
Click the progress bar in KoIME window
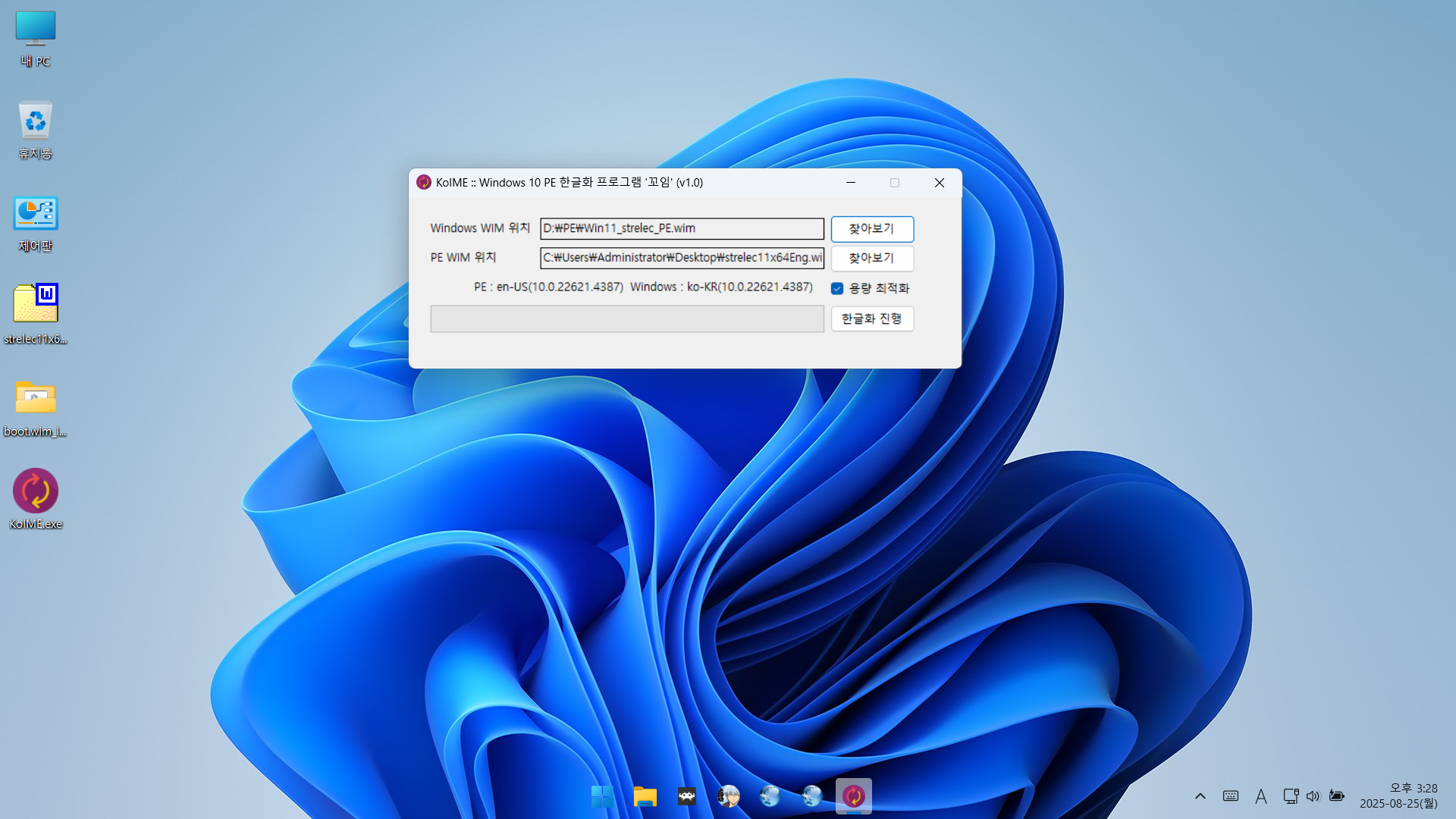tap(626, 318)
